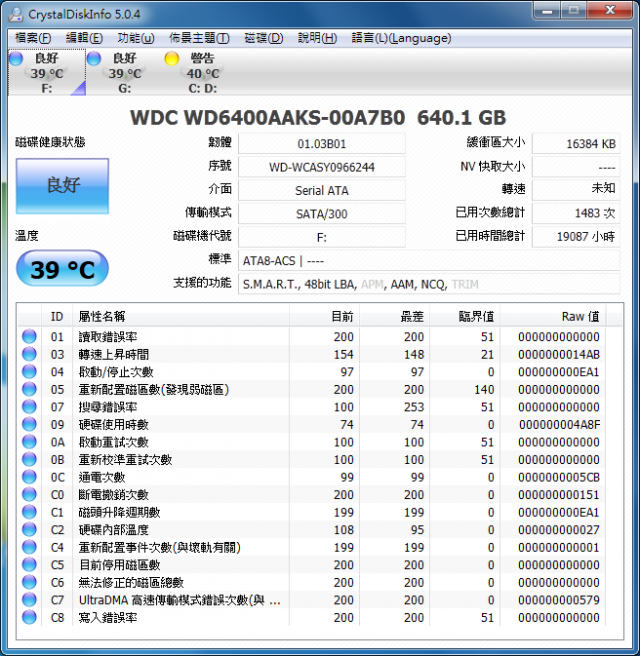Click the status dot for attribute 0A
The width and height of the screenshot is (640, 657).
coord(29,442)
